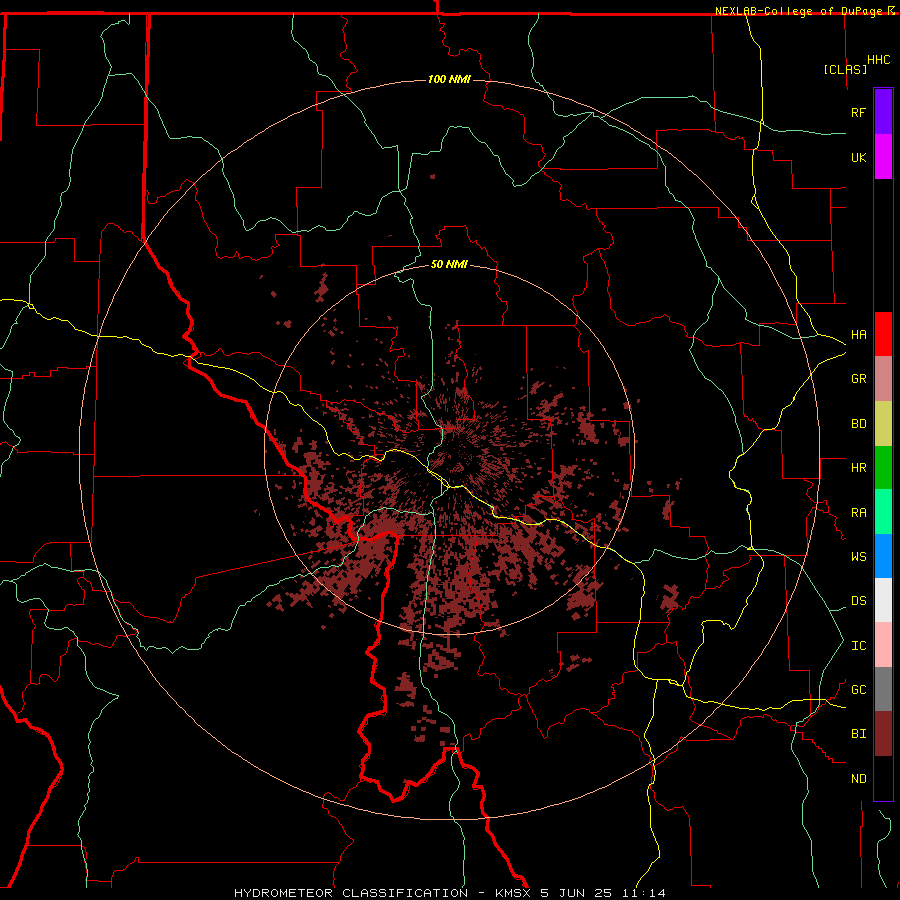
Task: Click the 'HHC' product code text
Action: pyautogui.click(x=878, y=60)
